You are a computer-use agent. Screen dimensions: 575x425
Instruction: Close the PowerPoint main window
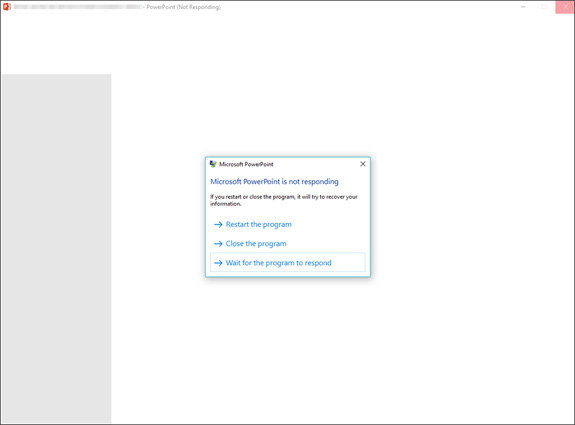(x=565, y=7)
